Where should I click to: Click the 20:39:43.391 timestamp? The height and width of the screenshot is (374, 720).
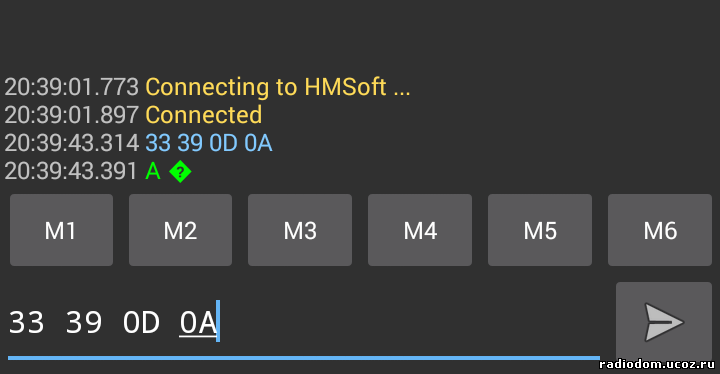click(71, 171)
